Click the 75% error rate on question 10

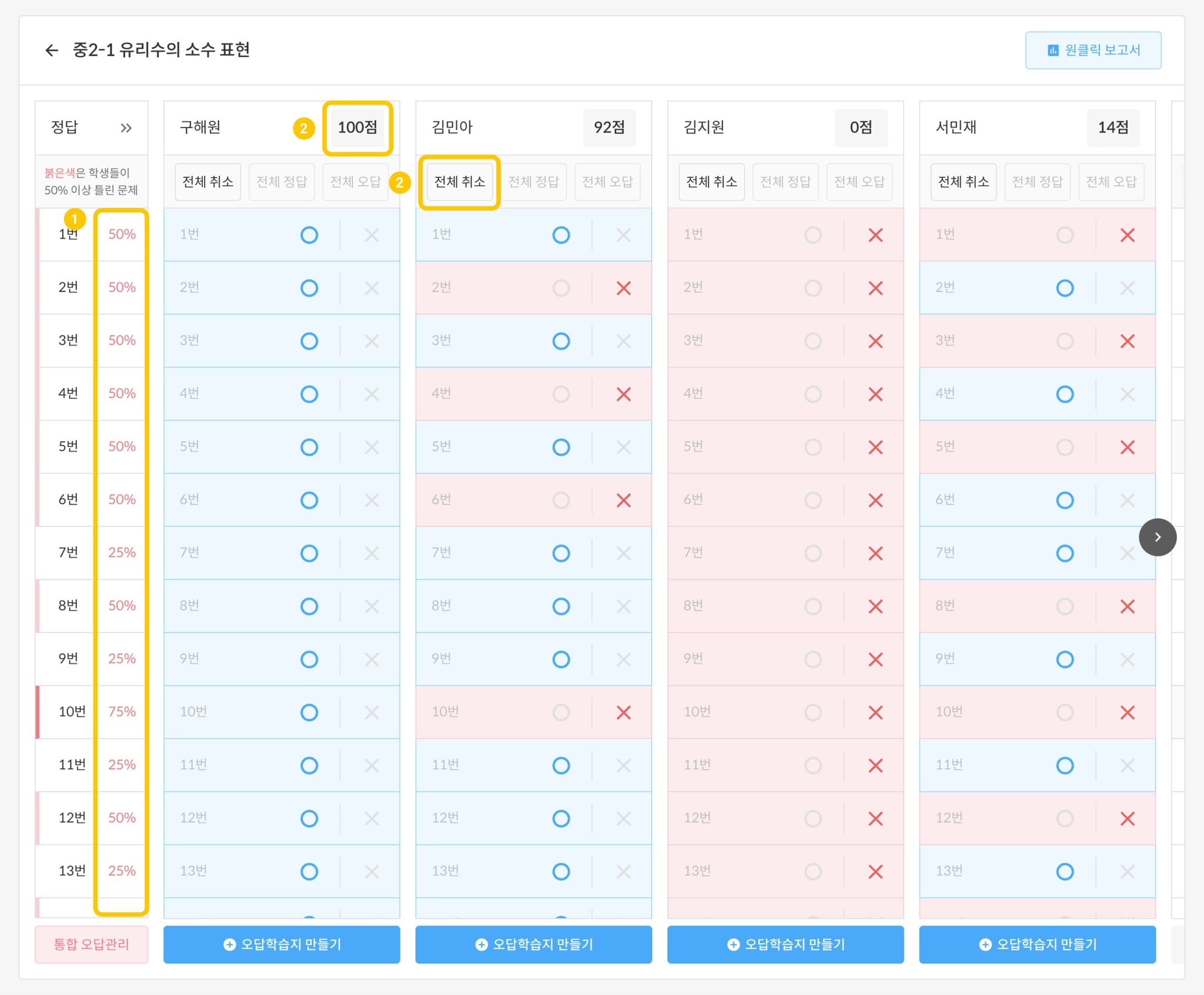tap(122, 712)
